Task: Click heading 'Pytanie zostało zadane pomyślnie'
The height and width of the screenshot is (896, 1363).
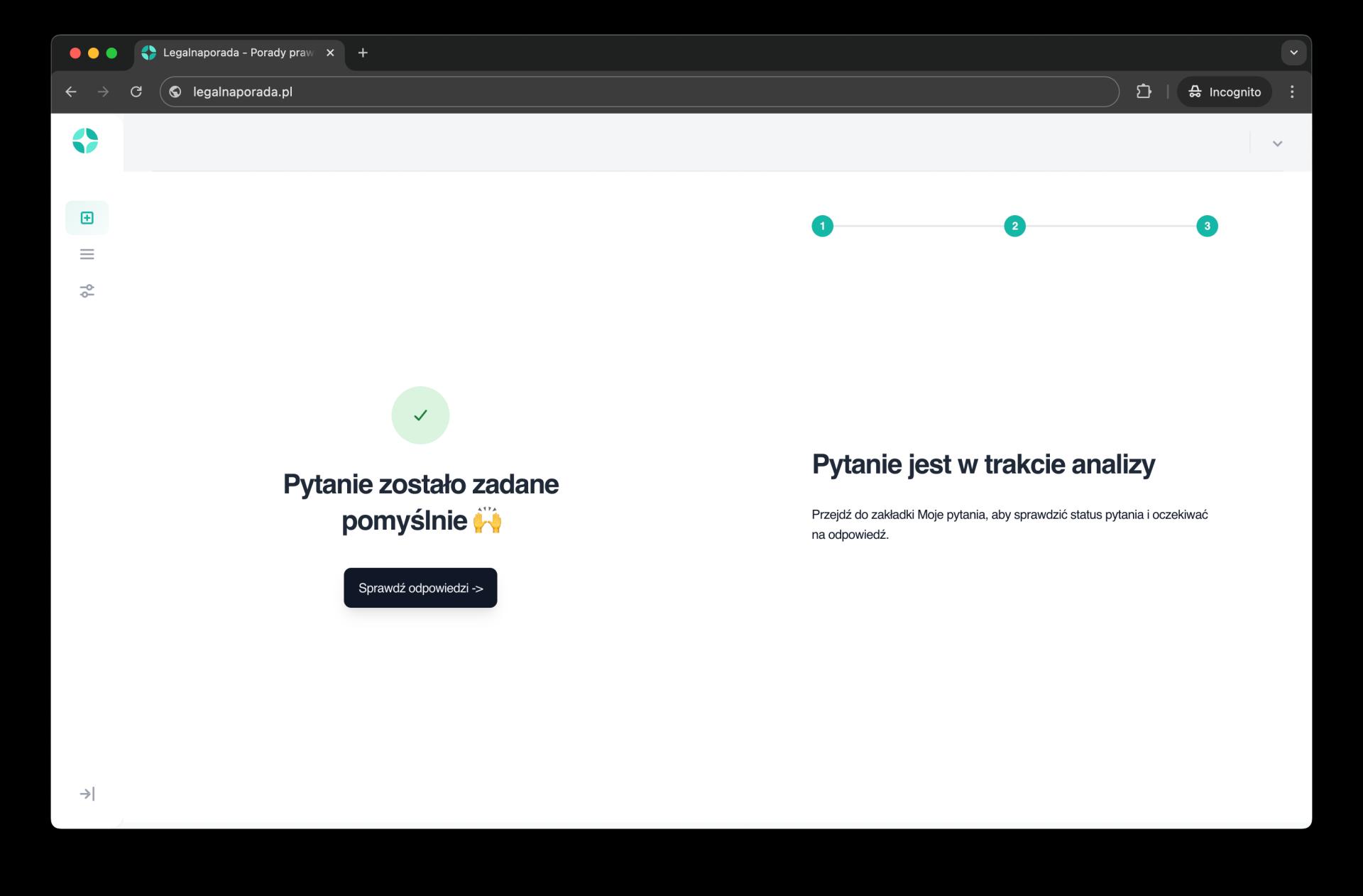Action: click(x=421, y=502)
